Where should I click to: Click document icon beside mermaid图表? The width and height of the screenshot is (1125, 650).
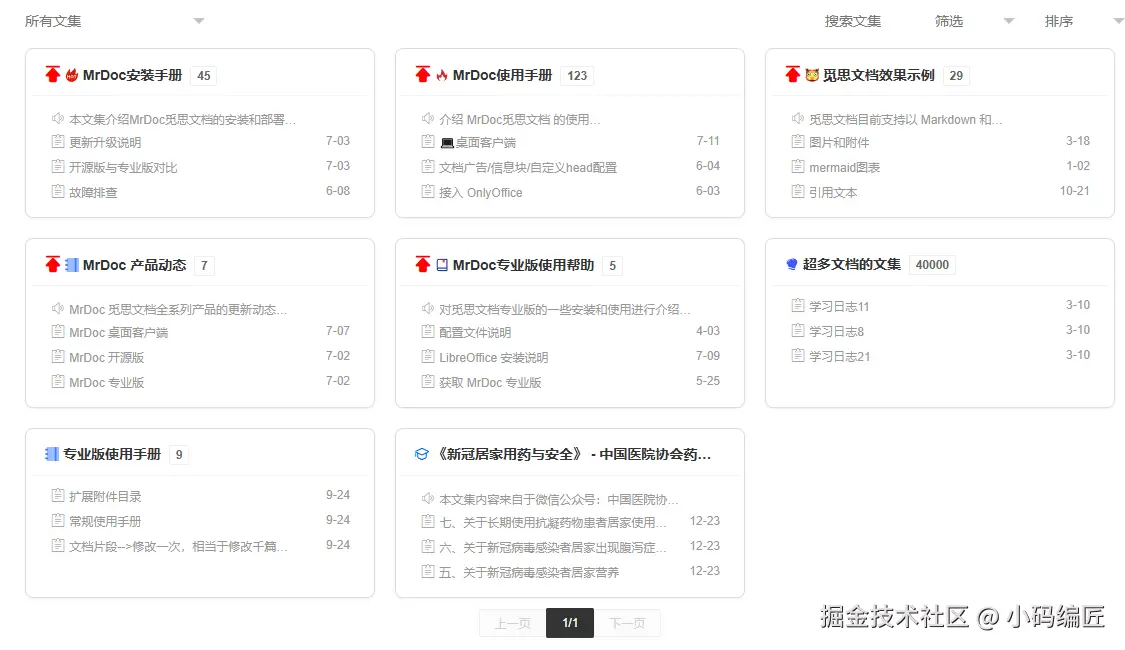click(798, 166)
